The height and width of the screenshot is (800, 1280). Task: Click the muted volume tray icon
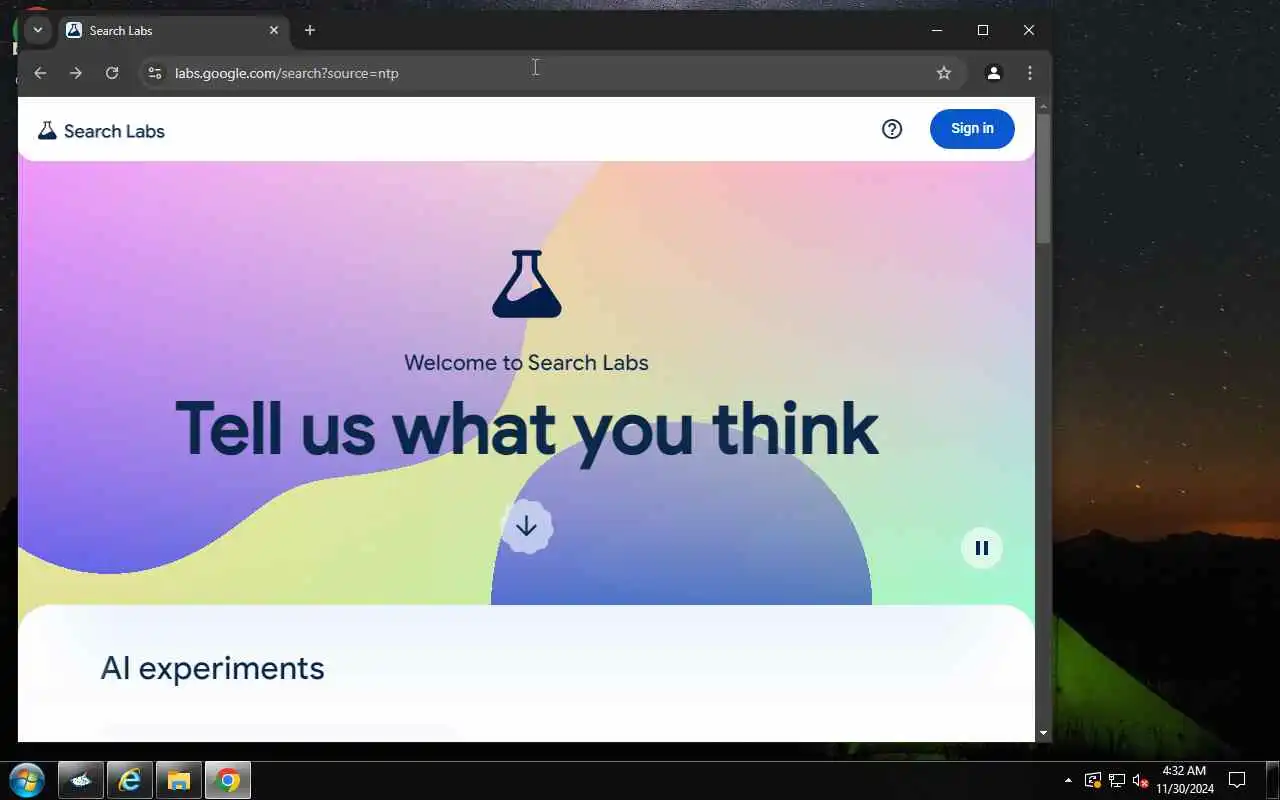pyautogui.click(x=1140, y=780)
